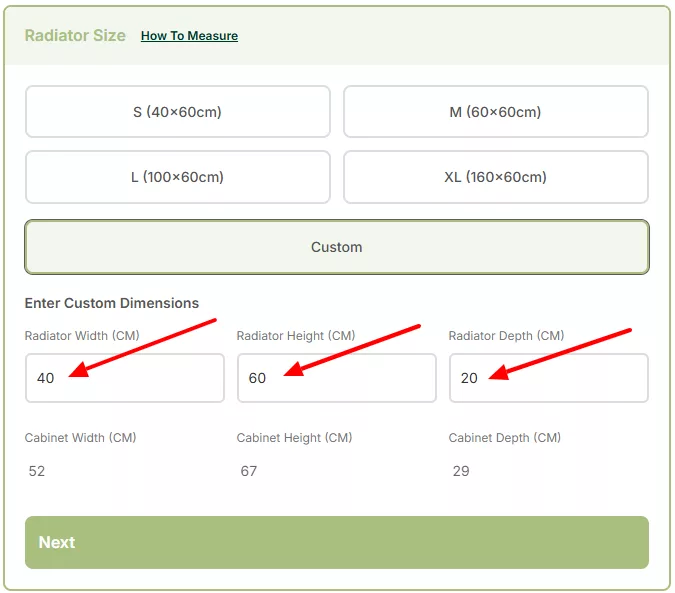Click the Cabinet Width (CM) label

[x=80, y=438]
